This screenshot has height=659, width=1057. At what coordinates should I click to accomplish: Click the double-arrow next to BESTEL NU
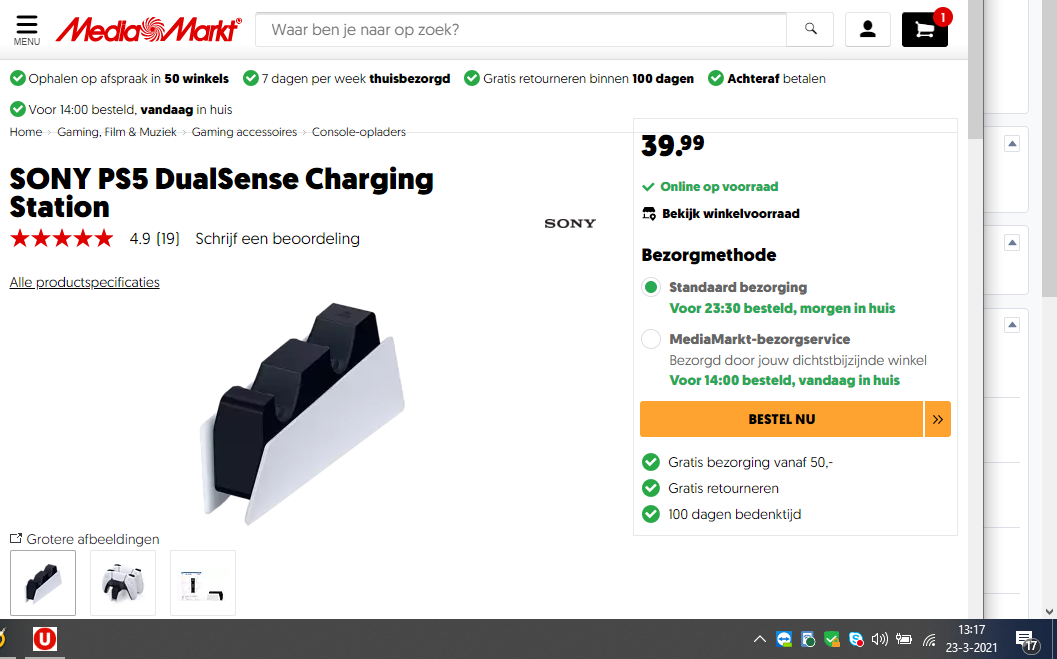(x=938, y=419)
